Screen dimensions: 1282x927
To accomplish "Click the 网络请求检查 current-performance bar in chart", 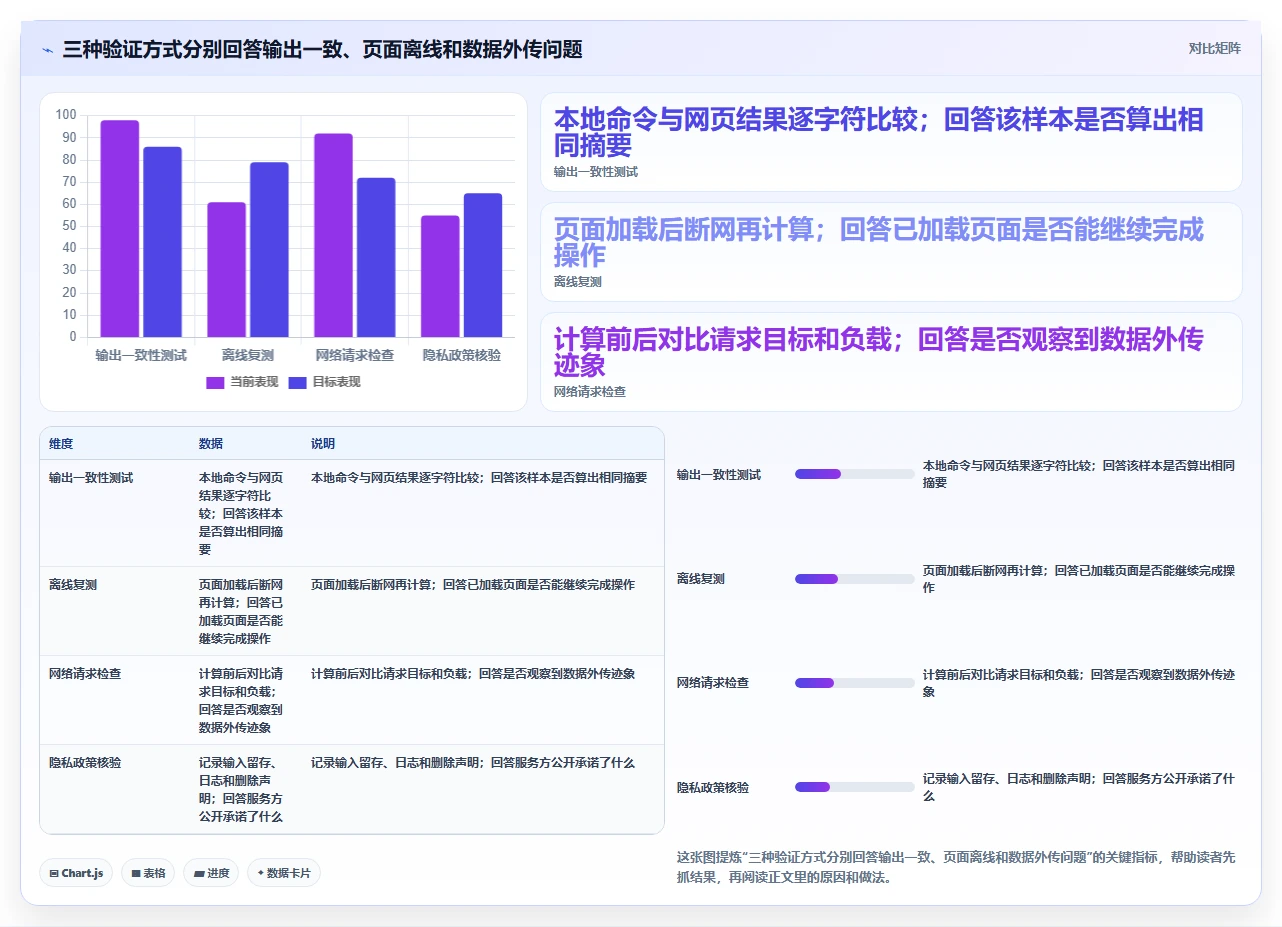I will tap(334, 235).
